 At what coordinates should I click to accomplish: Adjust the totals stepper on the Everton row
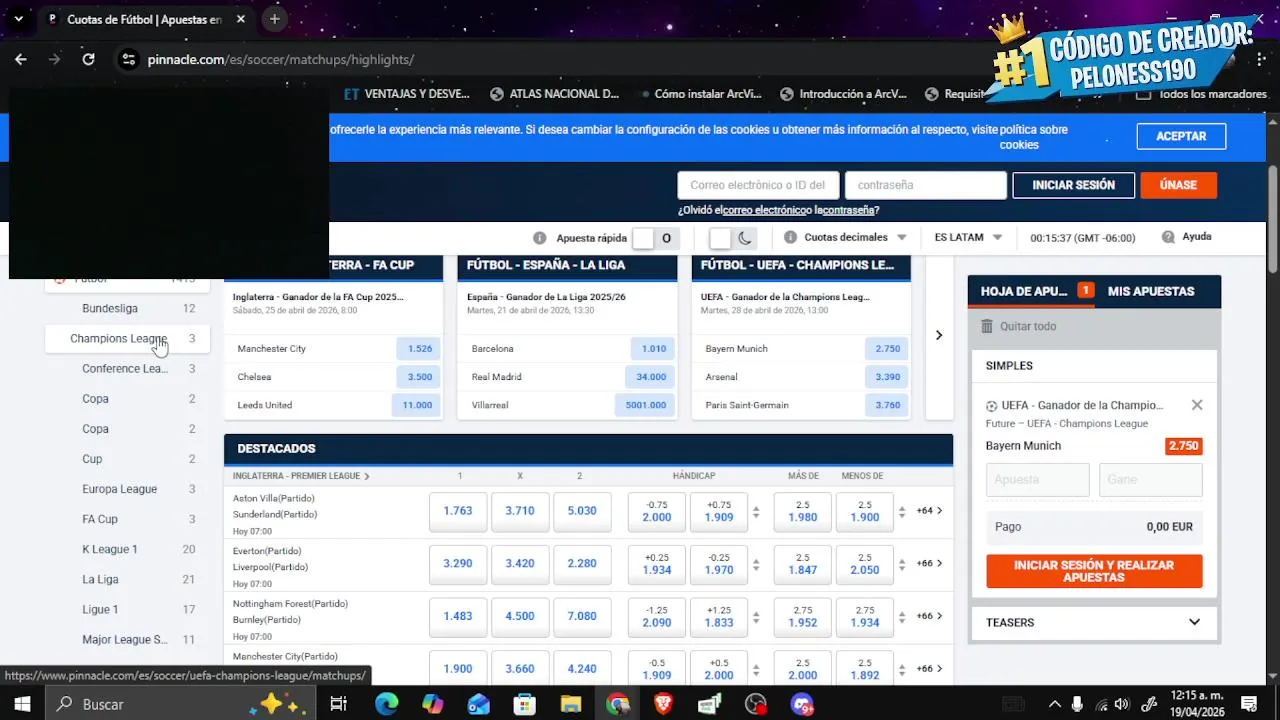tap(901, 564)
